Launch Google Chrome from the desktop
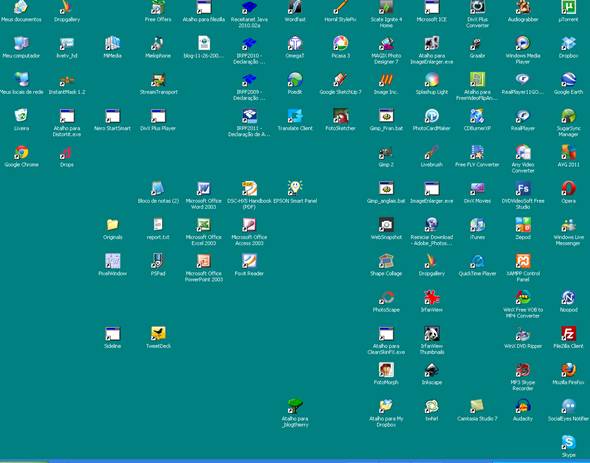590x463 pixels. pyautogui.click(x=21, y=152)
